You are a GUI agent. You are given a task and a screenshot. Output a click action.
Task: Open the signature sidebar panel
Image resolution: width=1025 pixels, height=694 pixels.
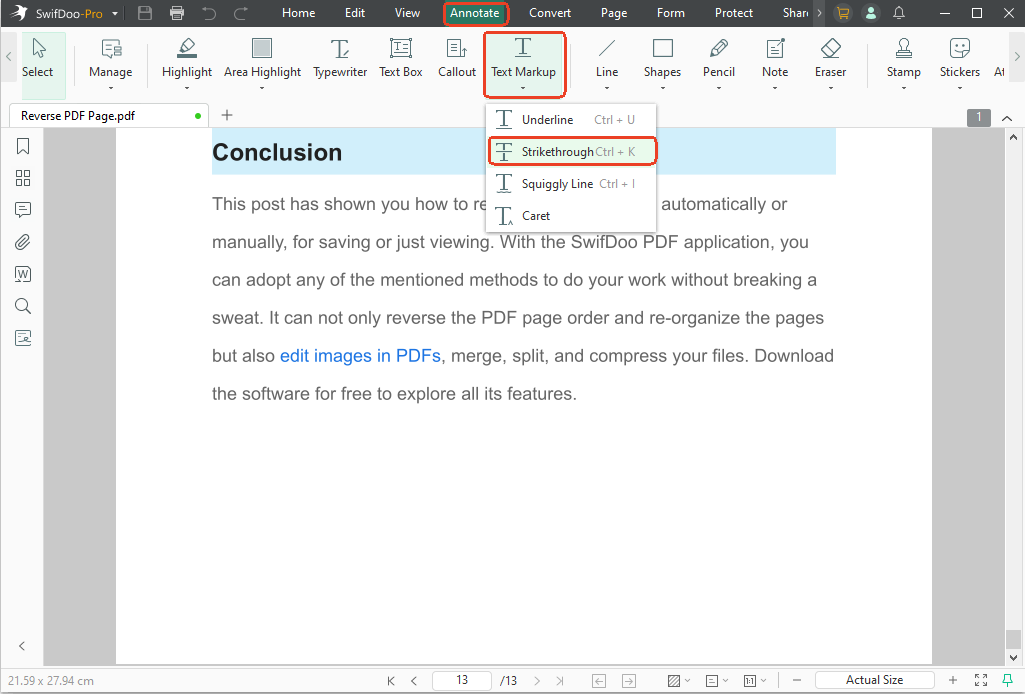[23, 338]
